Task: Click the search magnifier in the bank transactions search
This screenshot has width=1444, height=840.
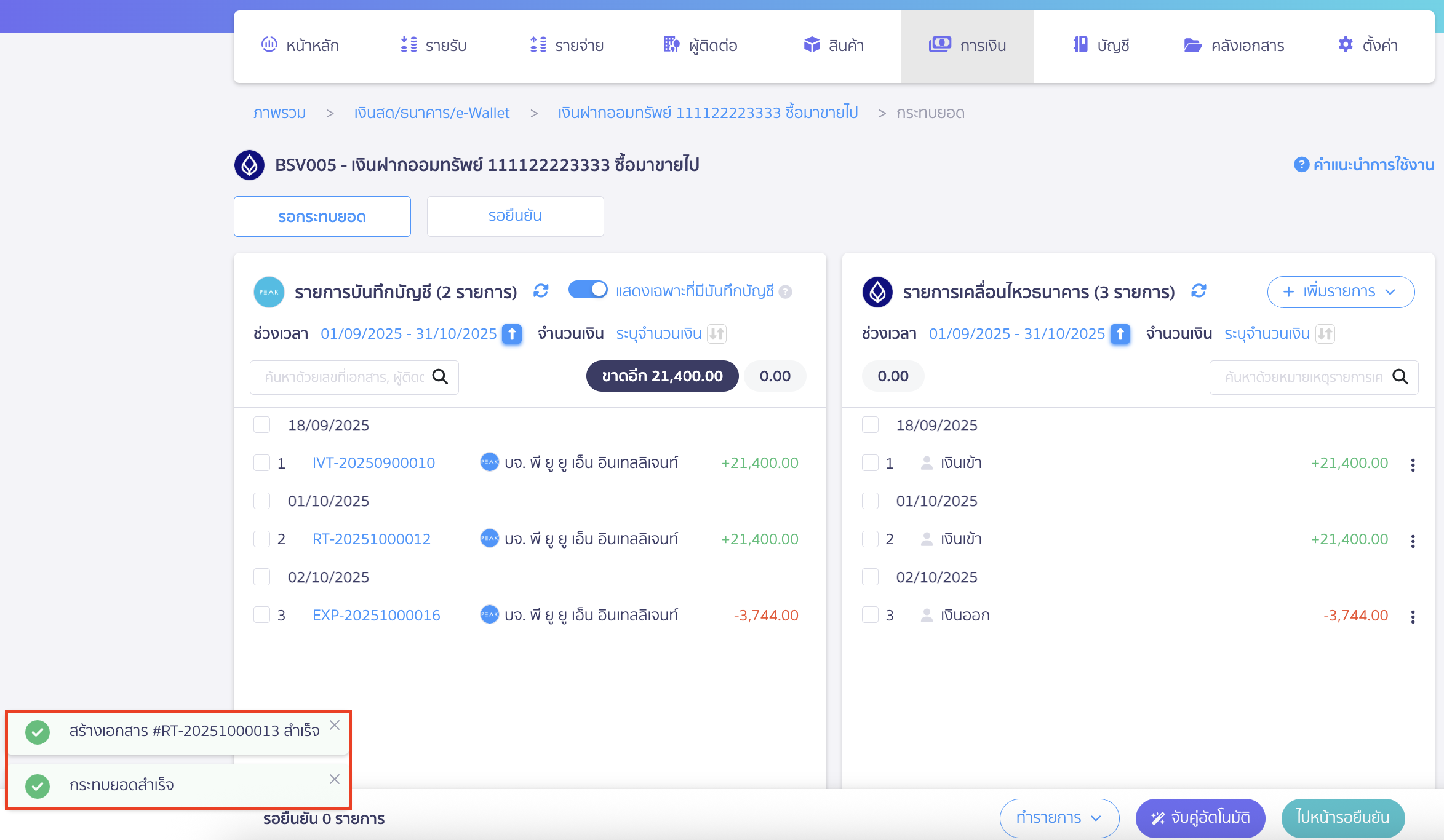Action: click(1400, 377)
